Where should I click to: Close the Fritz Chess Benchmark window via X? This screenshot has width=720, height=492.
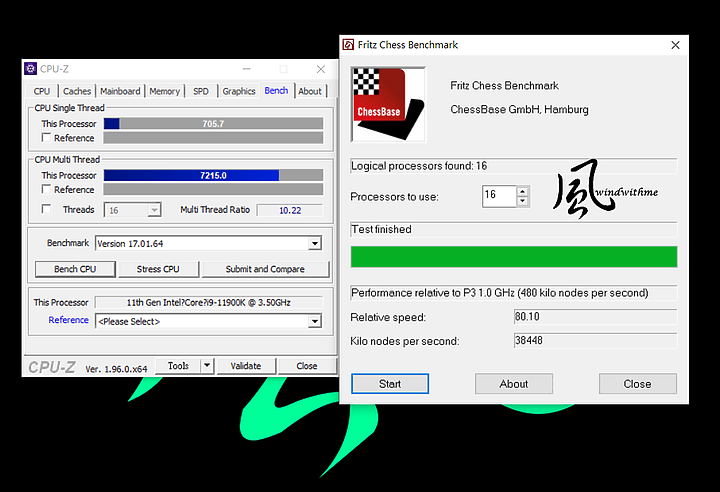pyautogui.click(x=675, y=45)
